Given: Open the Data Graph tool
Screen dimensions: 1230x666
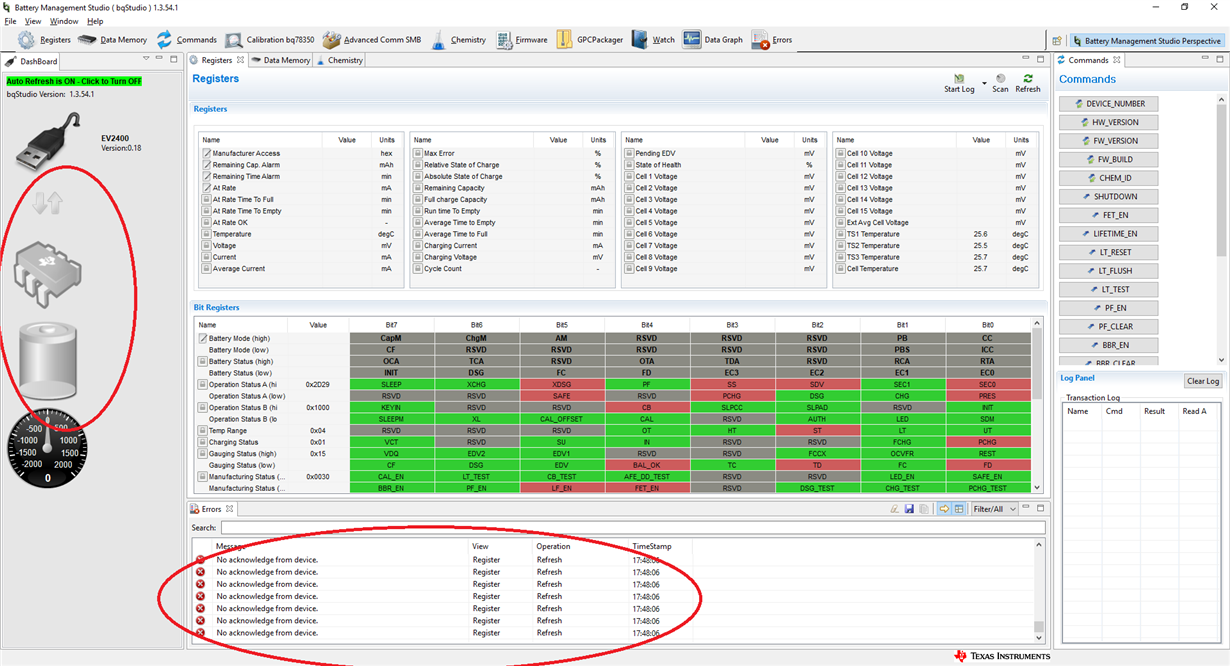Looking at the screenshot, I should (x=713, y=40).
